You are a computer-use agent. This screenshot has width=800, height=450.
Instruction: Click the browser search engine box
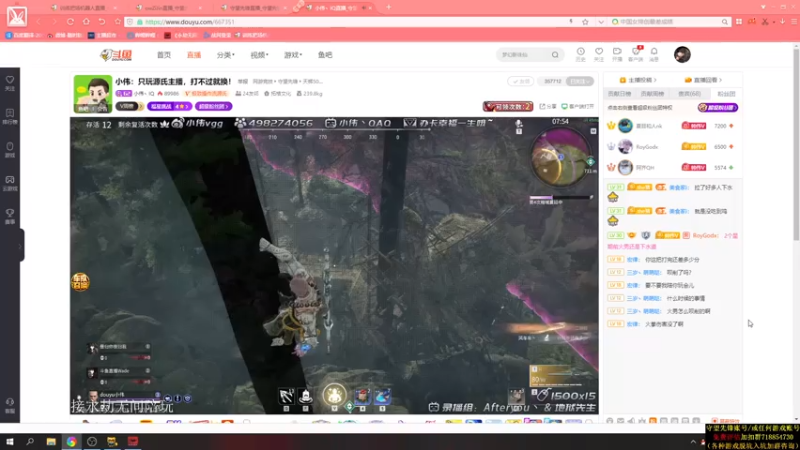pyautogui.click(x=669, y=22)
